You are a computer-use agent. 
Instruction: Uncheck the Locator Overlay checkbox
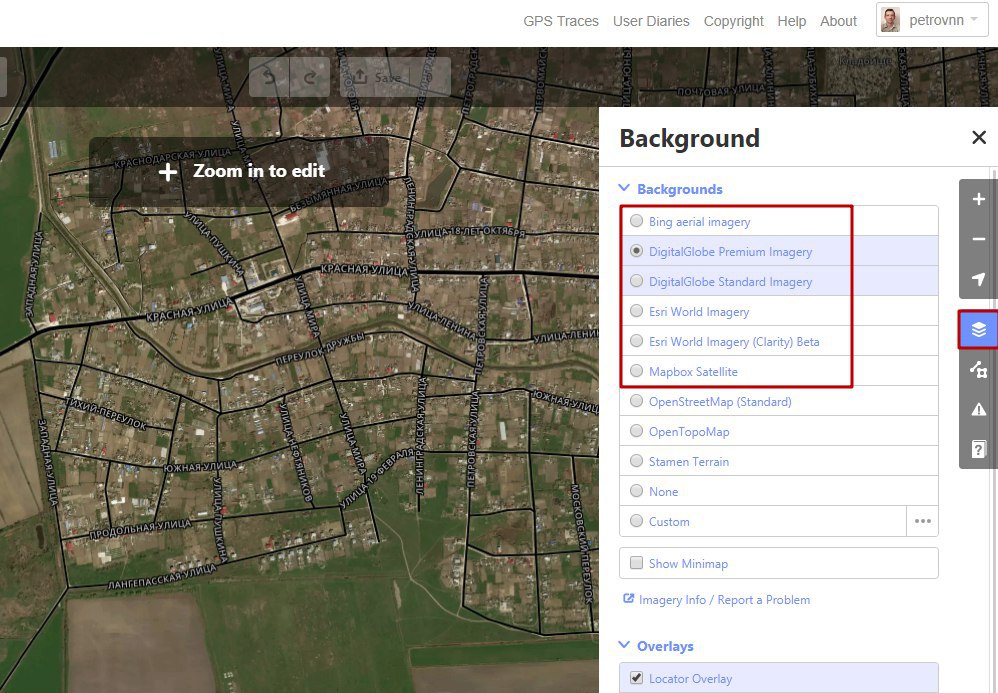pyautogui.click(x=636, y=678)
